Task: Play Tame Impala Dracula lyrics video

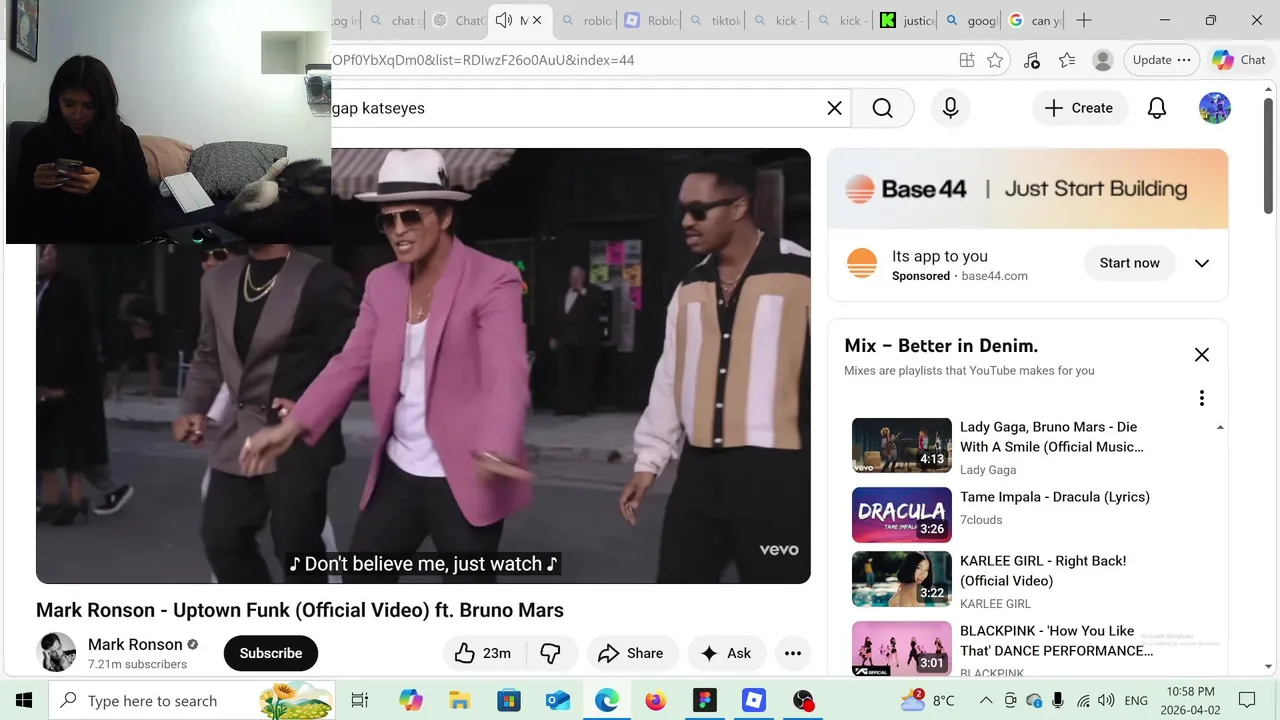Action: (x=902, y=515)
